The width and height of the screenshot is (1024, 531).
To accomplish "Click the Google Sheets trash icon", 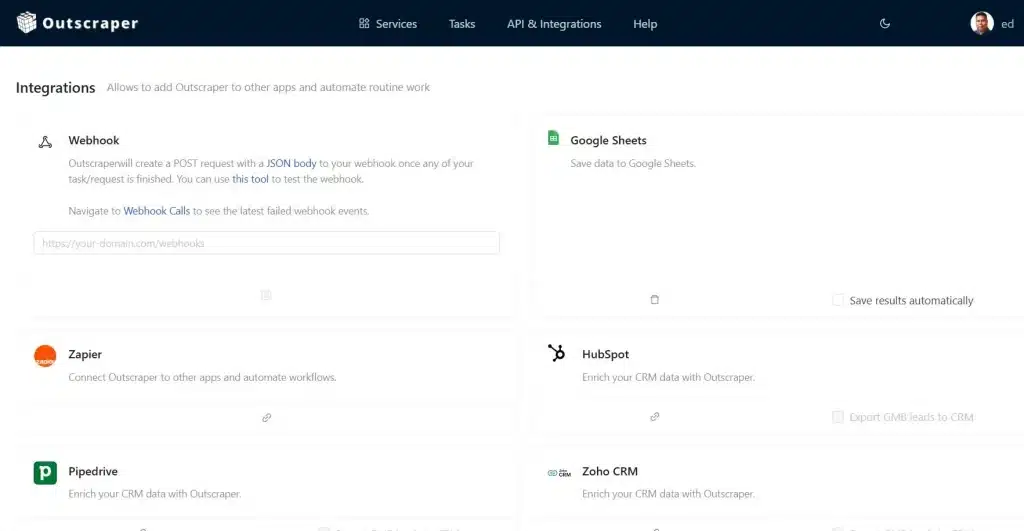I will point(654,300).
